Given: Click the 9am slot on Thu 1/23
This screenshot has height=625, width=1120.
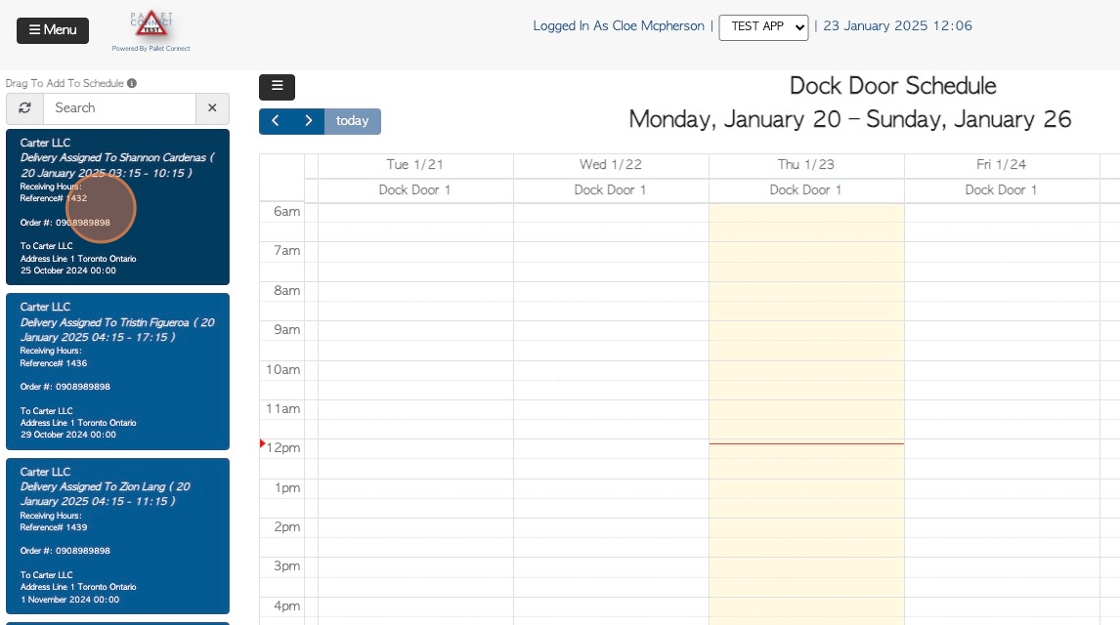Looking at the screenshot, I should tap(806, 331).
